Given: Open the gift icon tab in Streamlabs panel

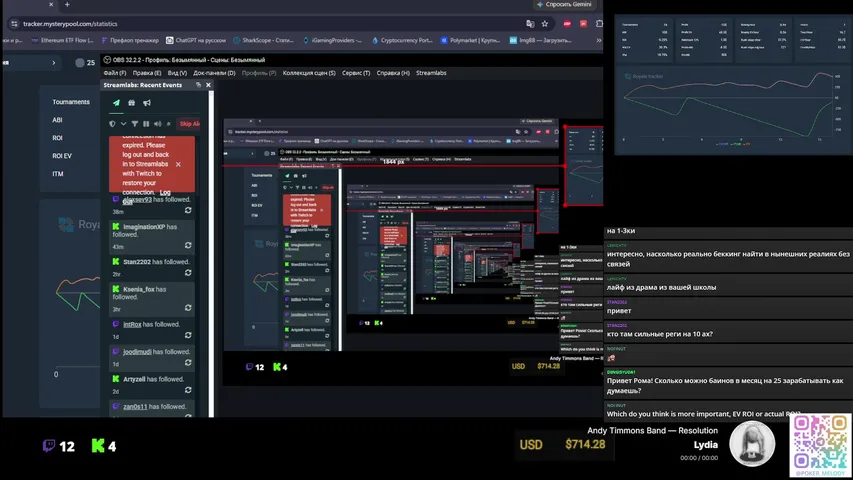Looking at the screenshot, I should (131, 103).
